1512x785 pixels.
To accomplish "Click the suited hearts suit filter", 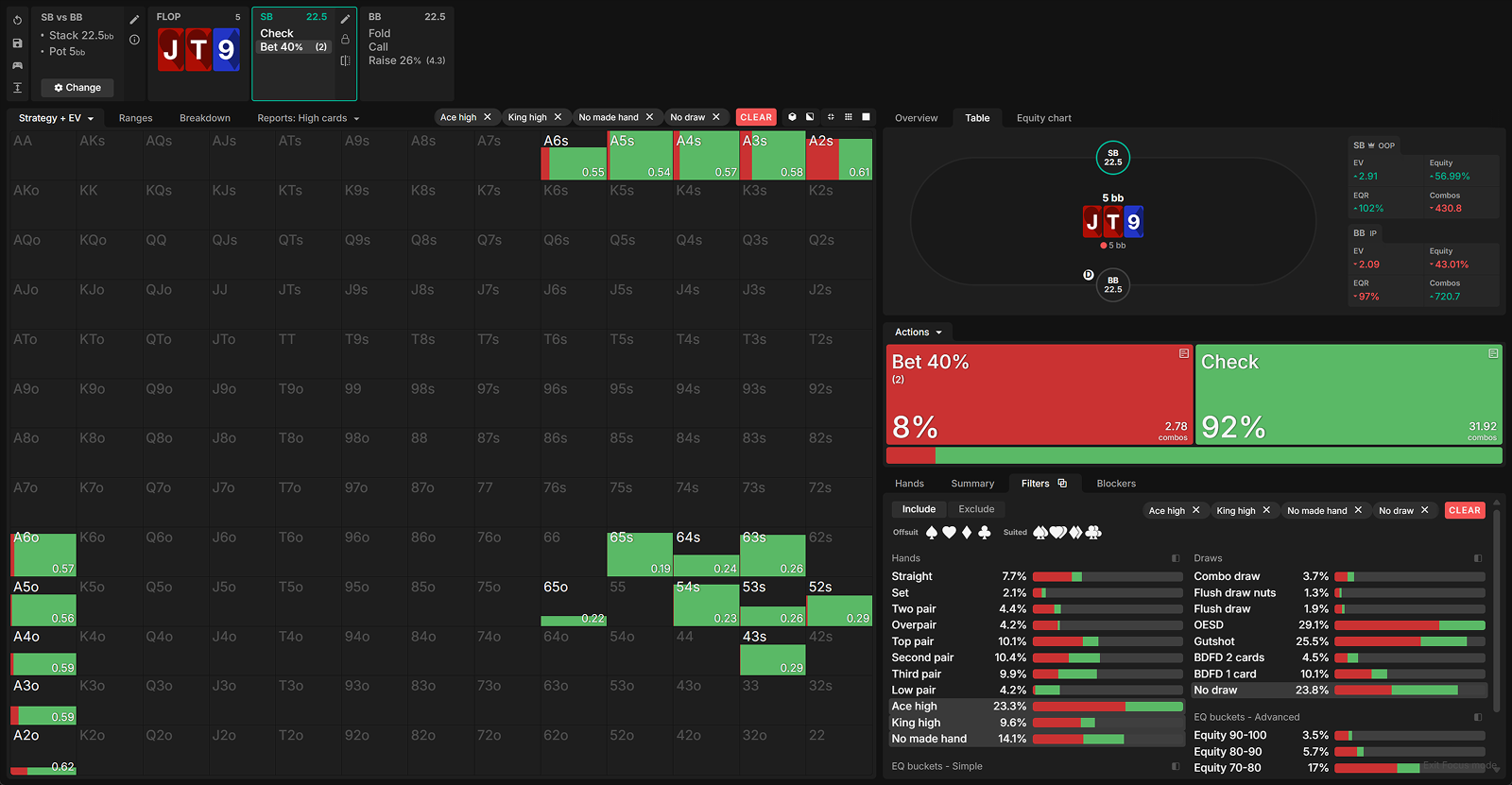I will click(1057, 533).
